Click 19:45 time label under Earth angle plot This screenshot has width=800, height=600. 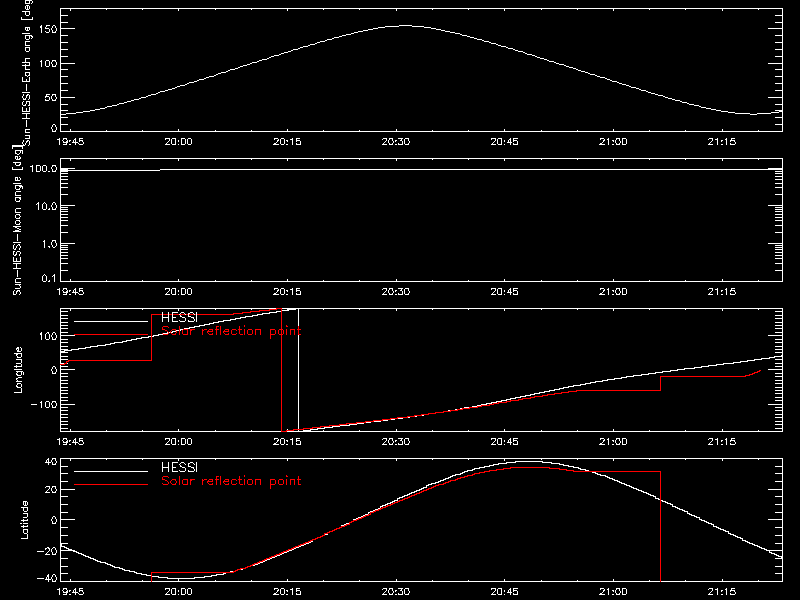(x=70, y=141)
